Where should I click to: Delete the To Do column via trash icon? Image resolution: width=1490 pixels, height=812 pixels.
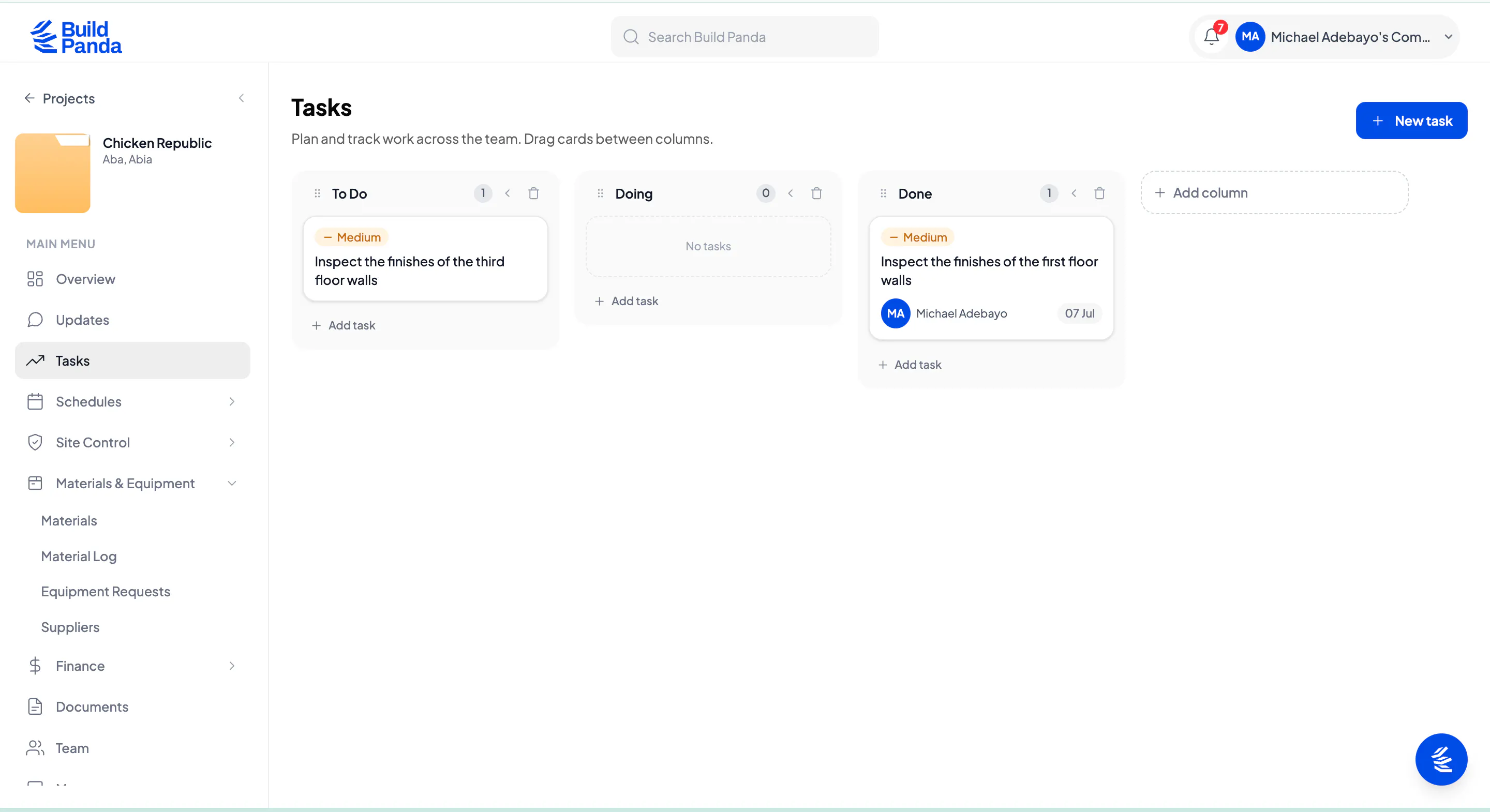point(533,193)
